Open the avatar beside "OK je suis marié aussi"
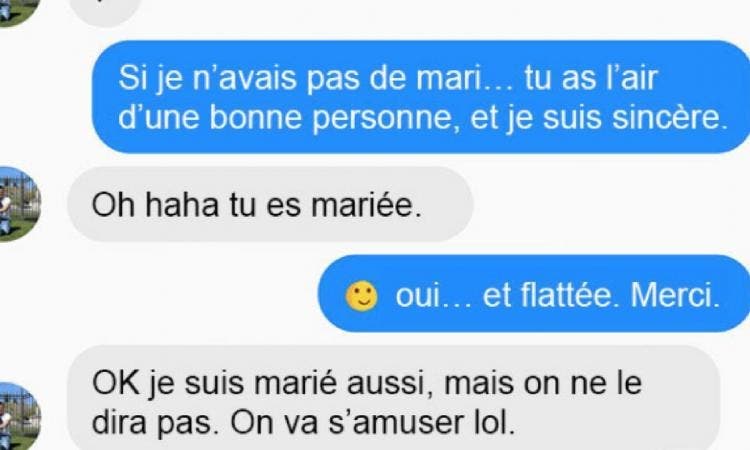The height and width of the screenshot is (450, 750). (19, 417)
